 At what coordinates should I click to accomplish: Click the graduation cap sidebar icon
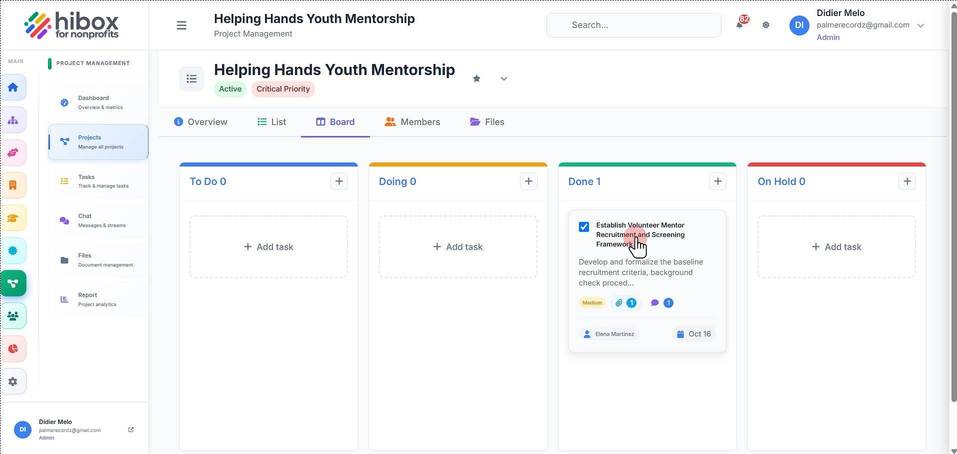[13, 218]
